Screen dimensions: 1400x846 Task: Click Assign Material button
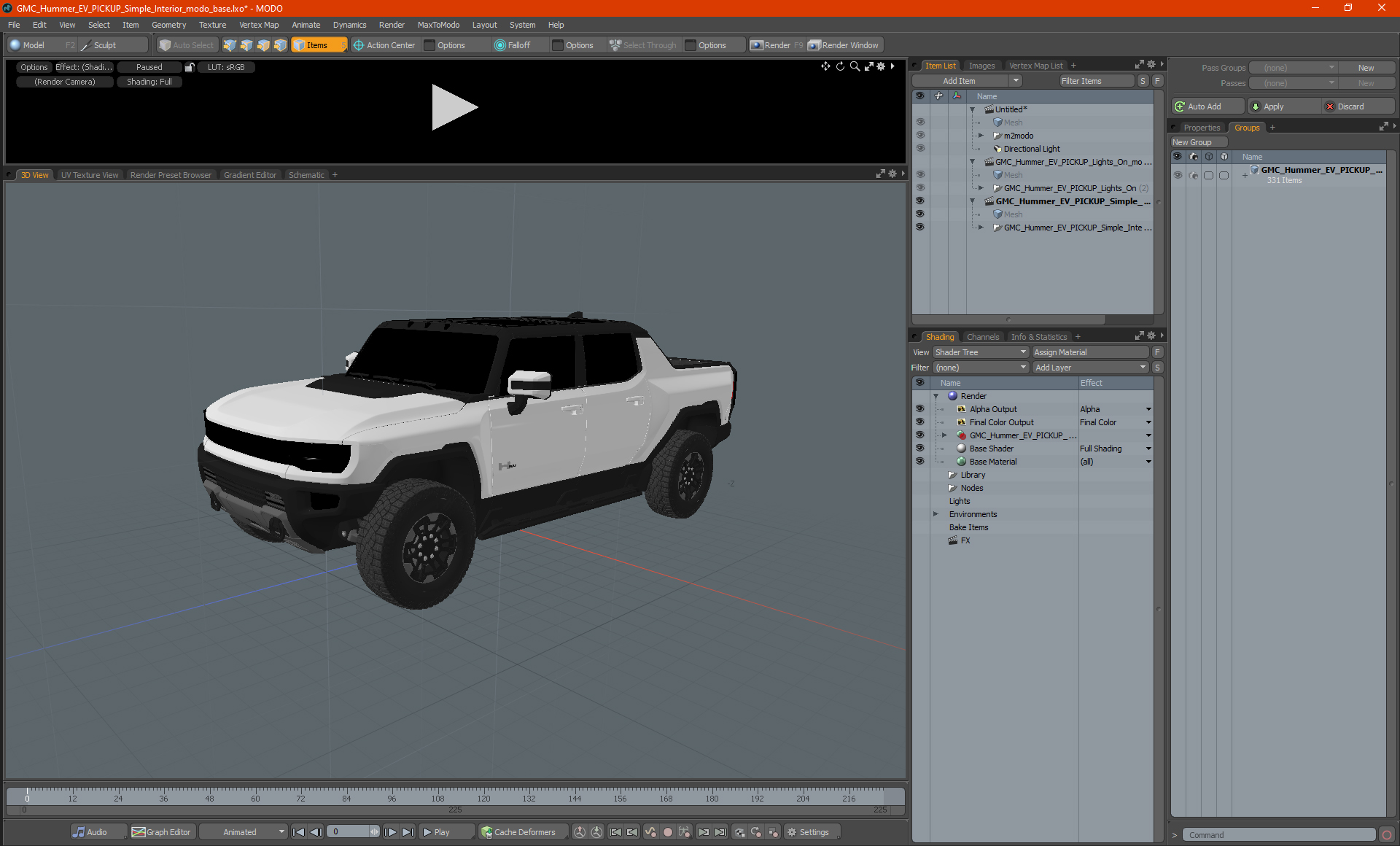(1092, 352)
